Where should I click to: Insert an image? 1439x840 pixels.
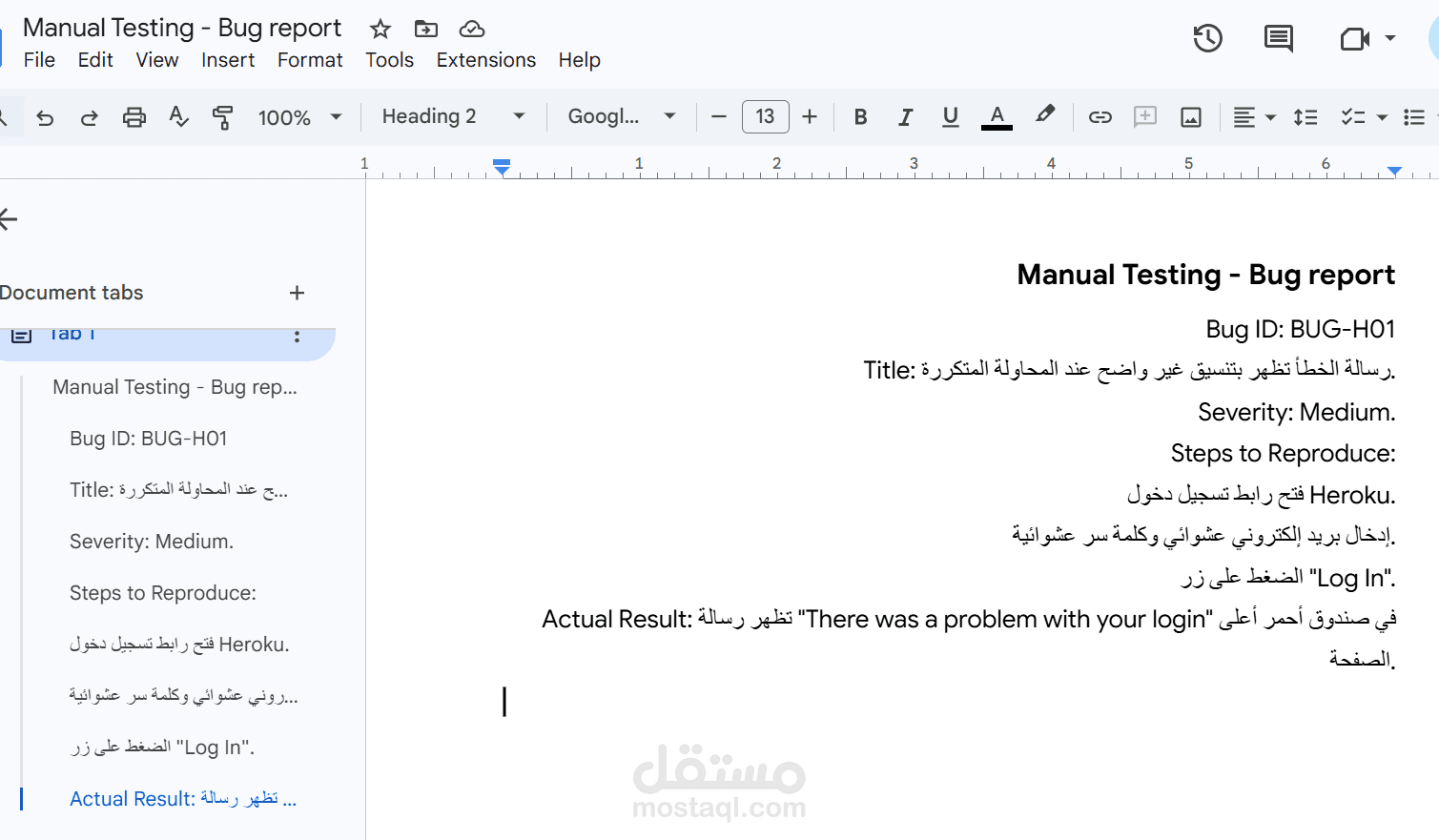coord(1191,116)
